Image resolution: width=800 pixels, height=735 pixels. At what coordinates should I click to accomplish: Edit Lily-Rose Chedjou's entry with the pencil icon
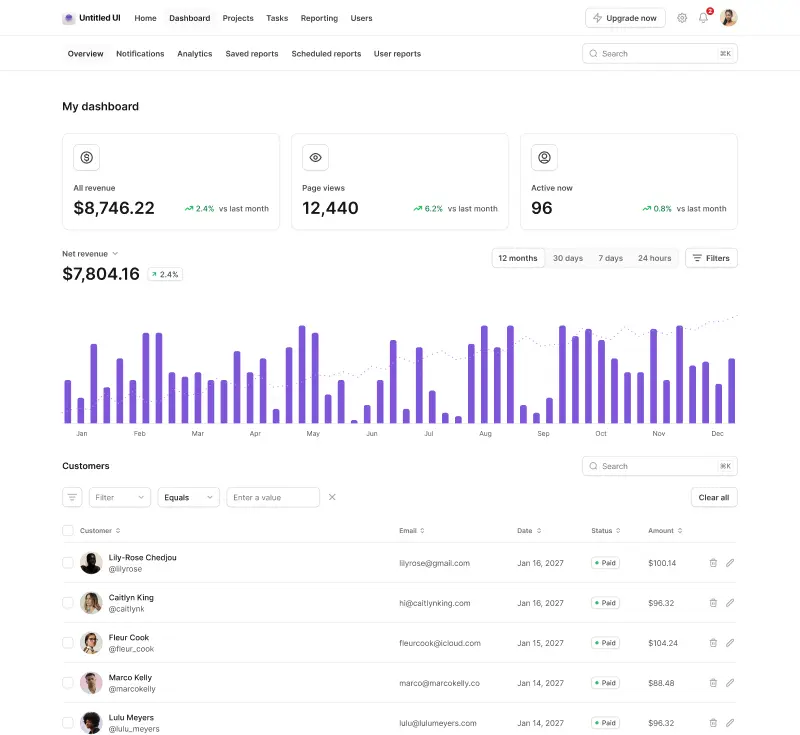[x=729, y=563]
